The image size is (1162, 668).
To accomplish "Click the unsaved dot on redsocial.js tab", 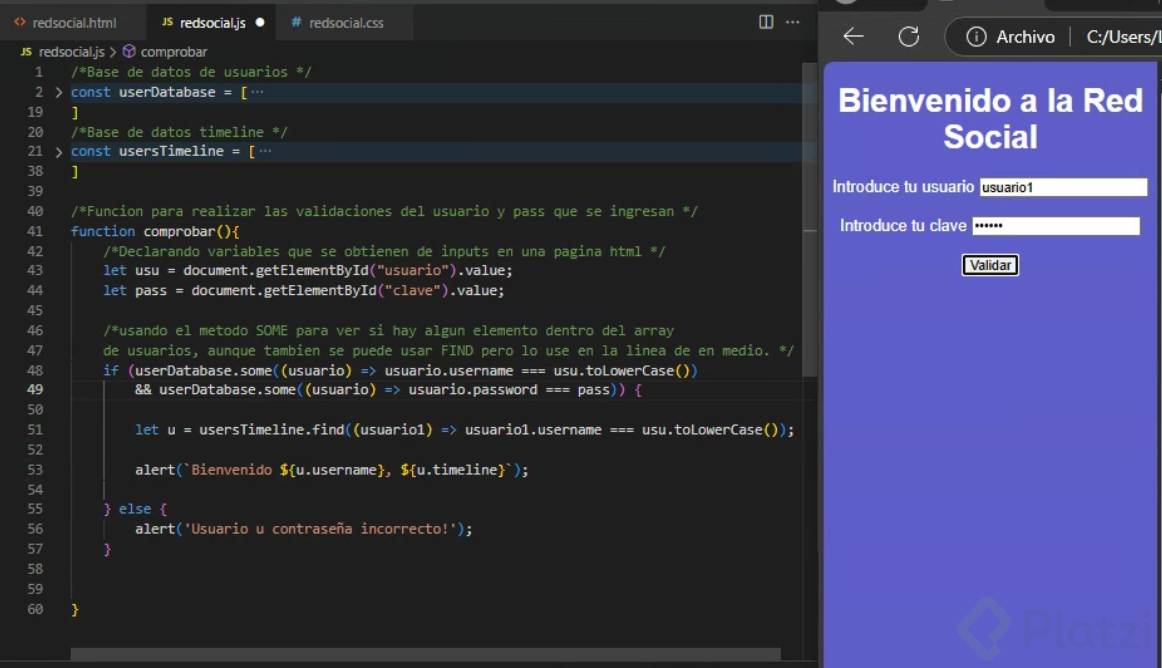I will click(260, 22).
